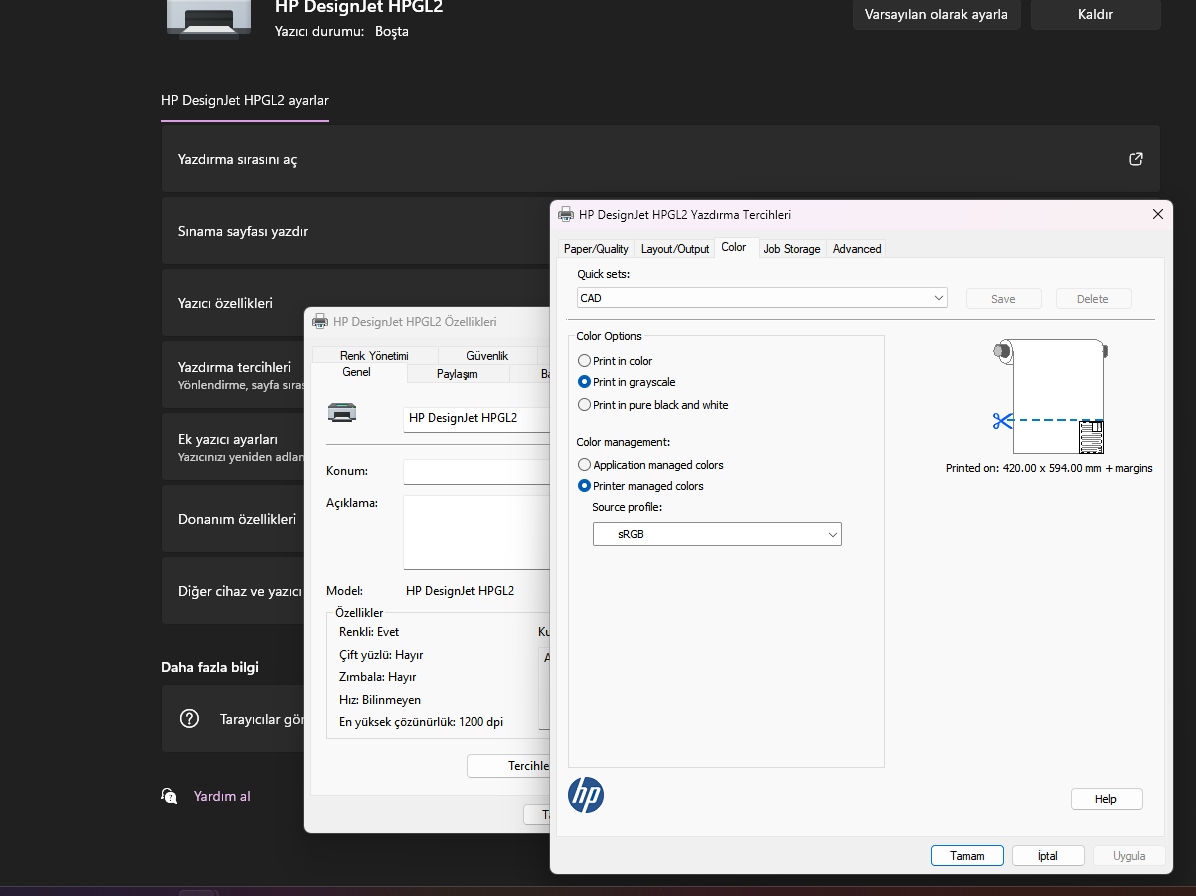Open Yazdırma tercihleri row in settings
1196x896 pixels.
(233, 374)
